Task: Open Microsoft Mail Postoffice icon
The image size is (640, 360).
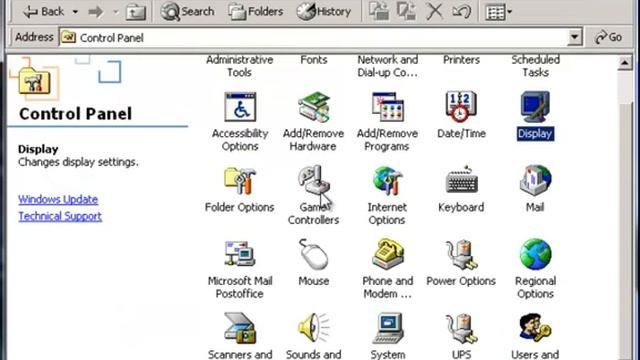Action: click(x=240, y=254)
